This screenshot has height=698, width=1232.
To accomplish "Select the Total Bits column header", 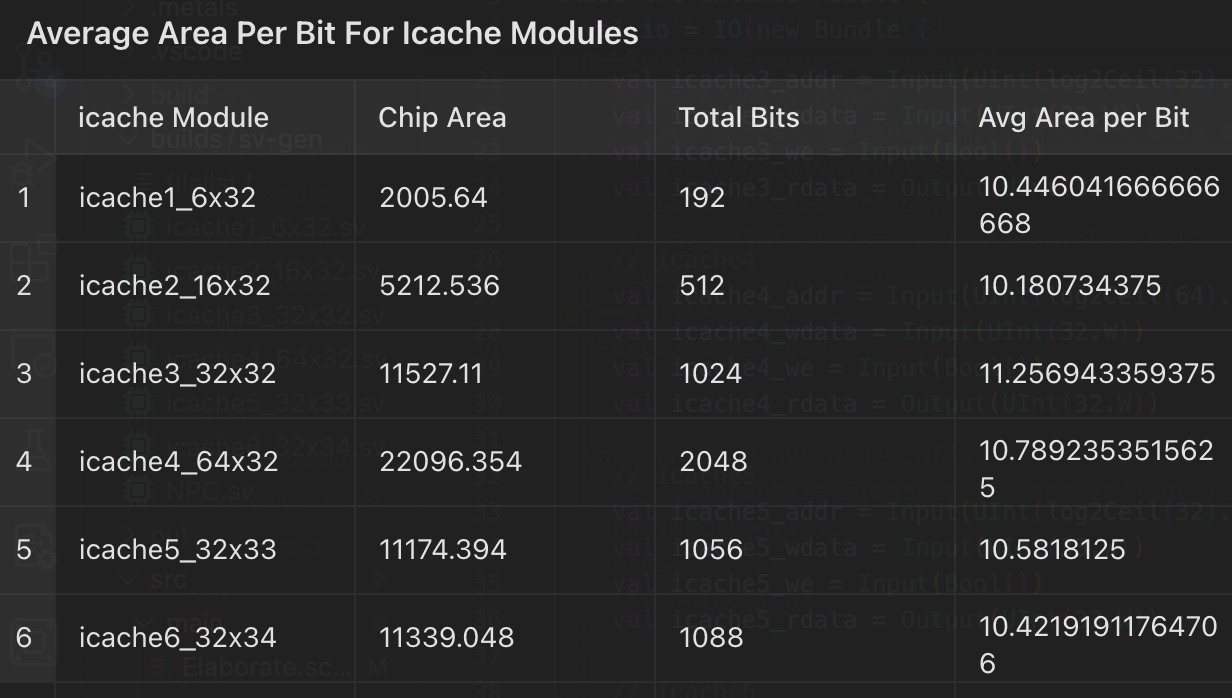I will tap(739, 118).
